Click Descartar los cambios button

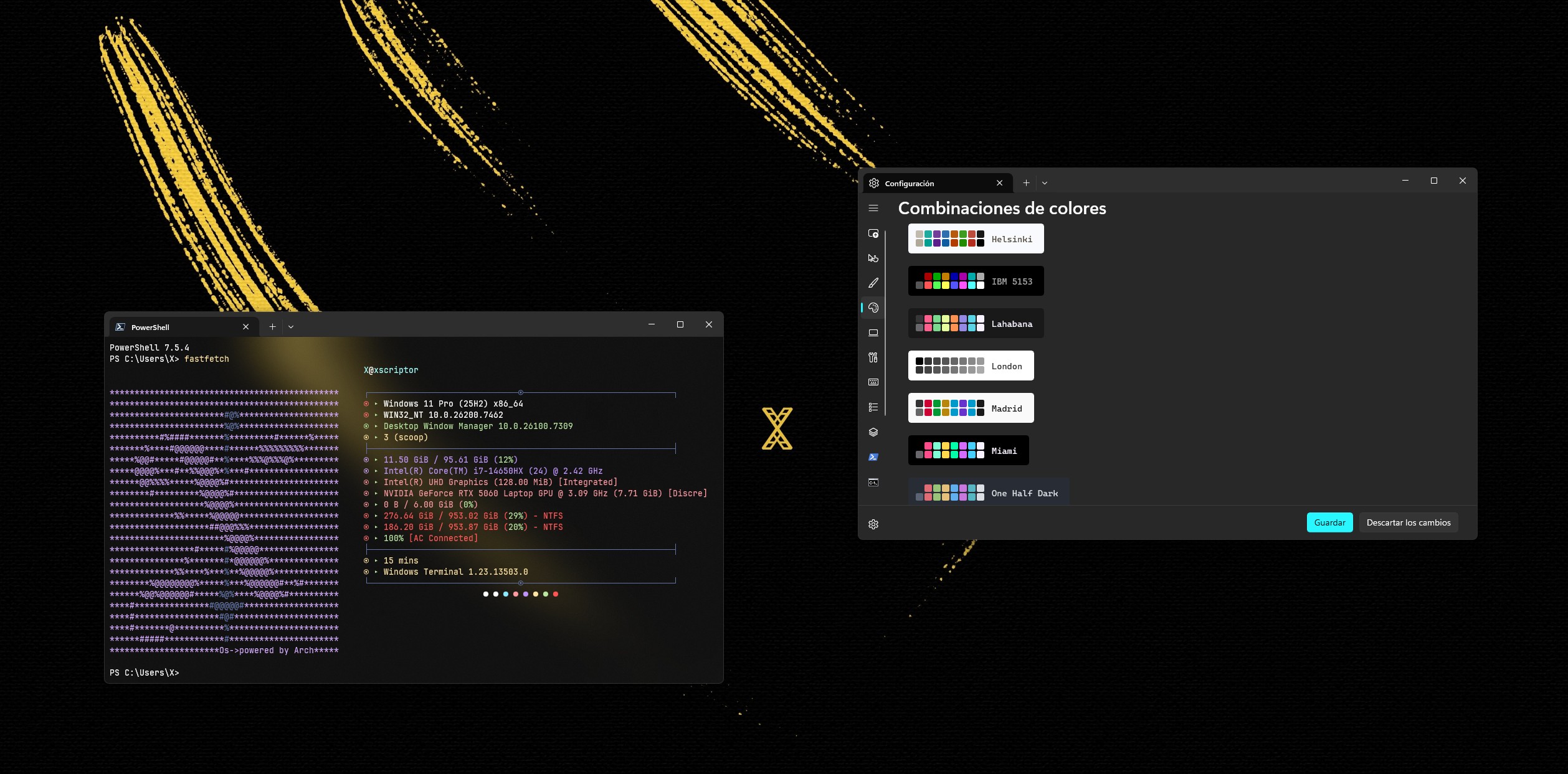tap(1408, 522)
